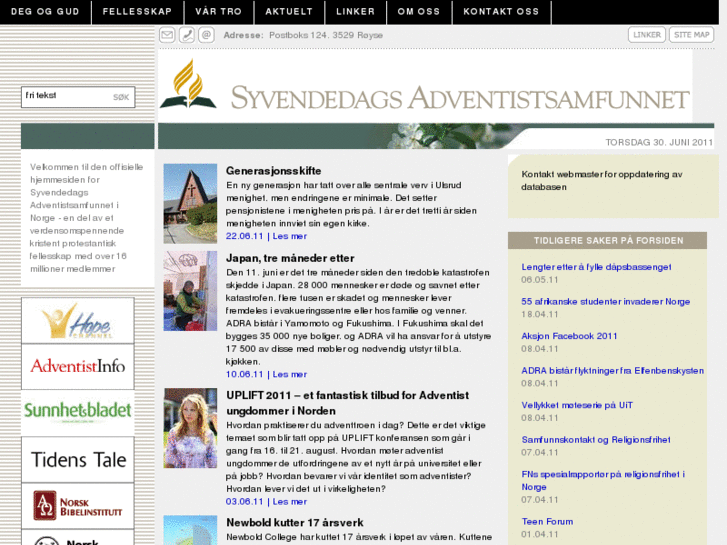The image size is (727, 545).
Task: Click the TIDLIGERE SAKER PÅ FORSIDEN header
Action: [607, 240]
